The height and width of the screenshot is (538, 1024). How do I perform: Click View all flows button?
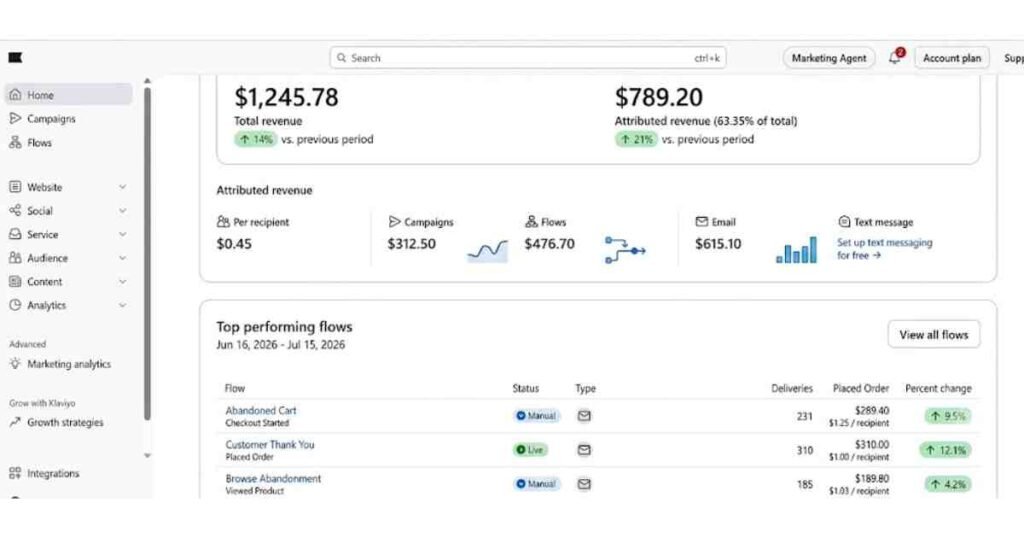coord(933,334)
